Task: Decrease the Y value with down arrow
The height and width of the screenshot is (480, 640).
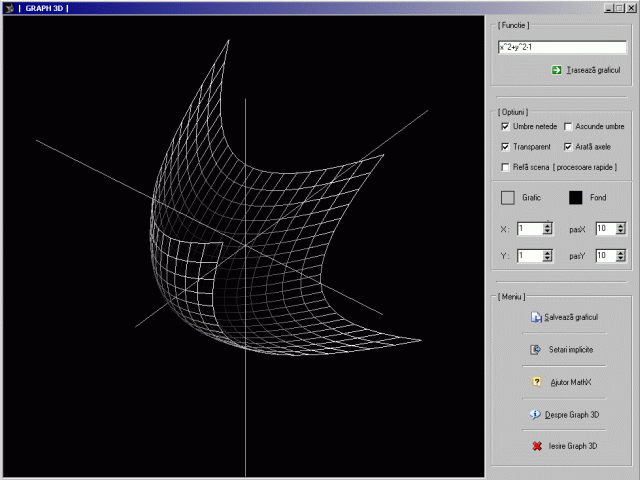Action: pyautogui.click(x=547, y=259)
